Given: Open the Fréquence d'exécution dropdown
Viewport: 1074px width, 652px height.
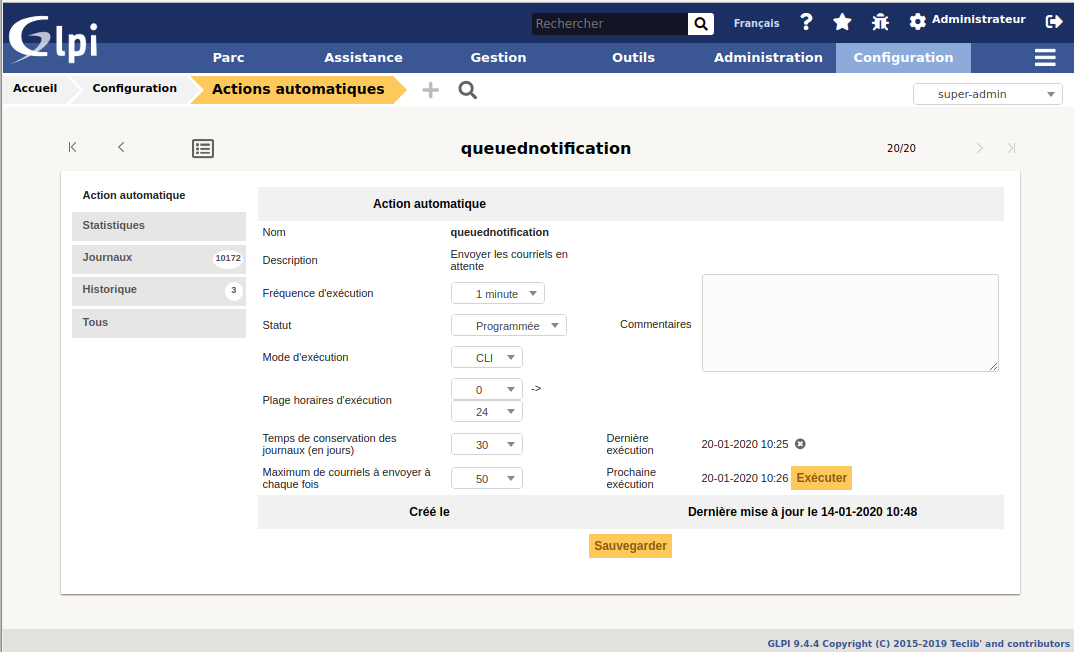Looking at the screenshot, I should (497, 293).
